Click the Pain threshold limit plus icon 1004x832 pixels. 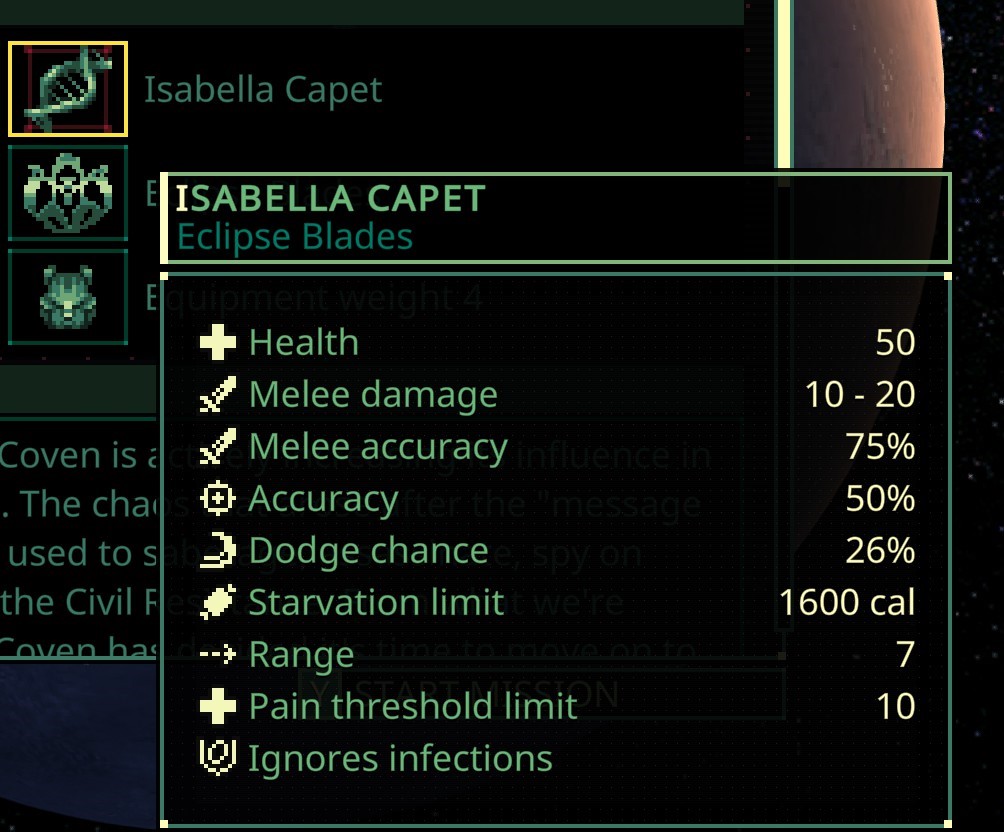click(217, 707)
